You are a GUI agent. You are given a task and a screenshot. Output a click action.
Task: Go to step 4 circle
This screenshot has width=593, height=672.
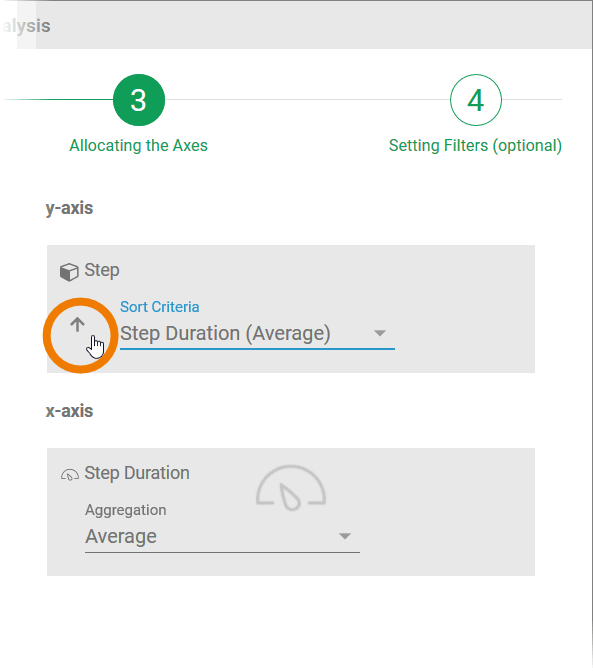(x=476, y=100)
